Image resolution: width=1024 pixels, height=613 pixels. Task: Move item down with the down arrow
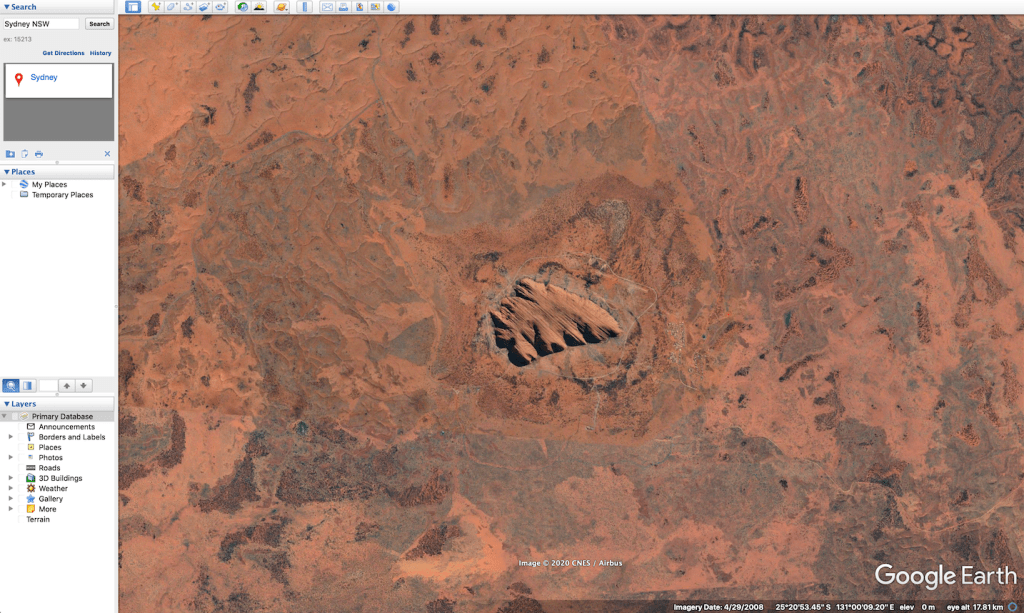tap(84, 386)
